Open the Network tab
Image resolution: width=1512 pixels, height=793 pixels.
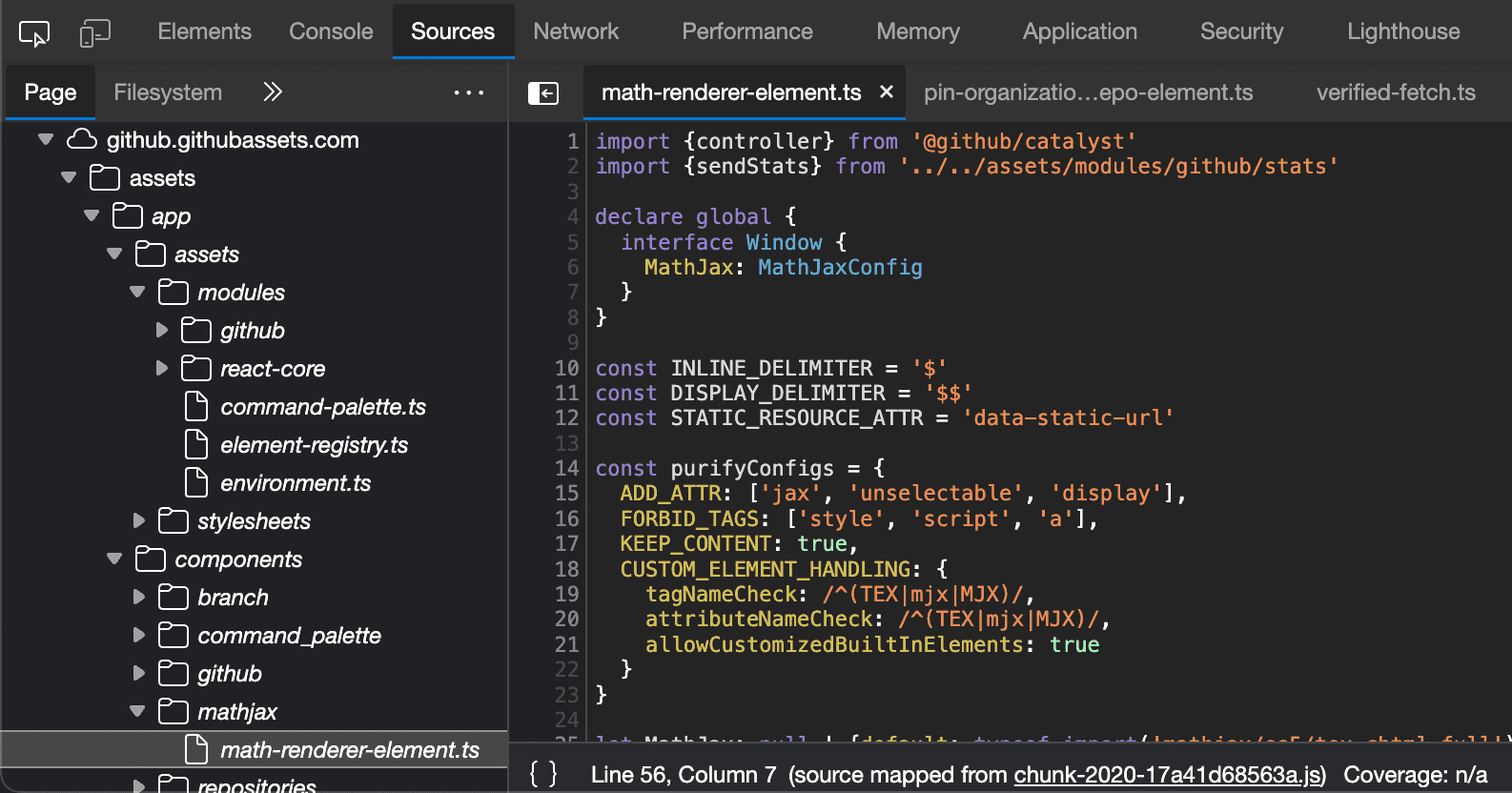(x=576, y=31)
